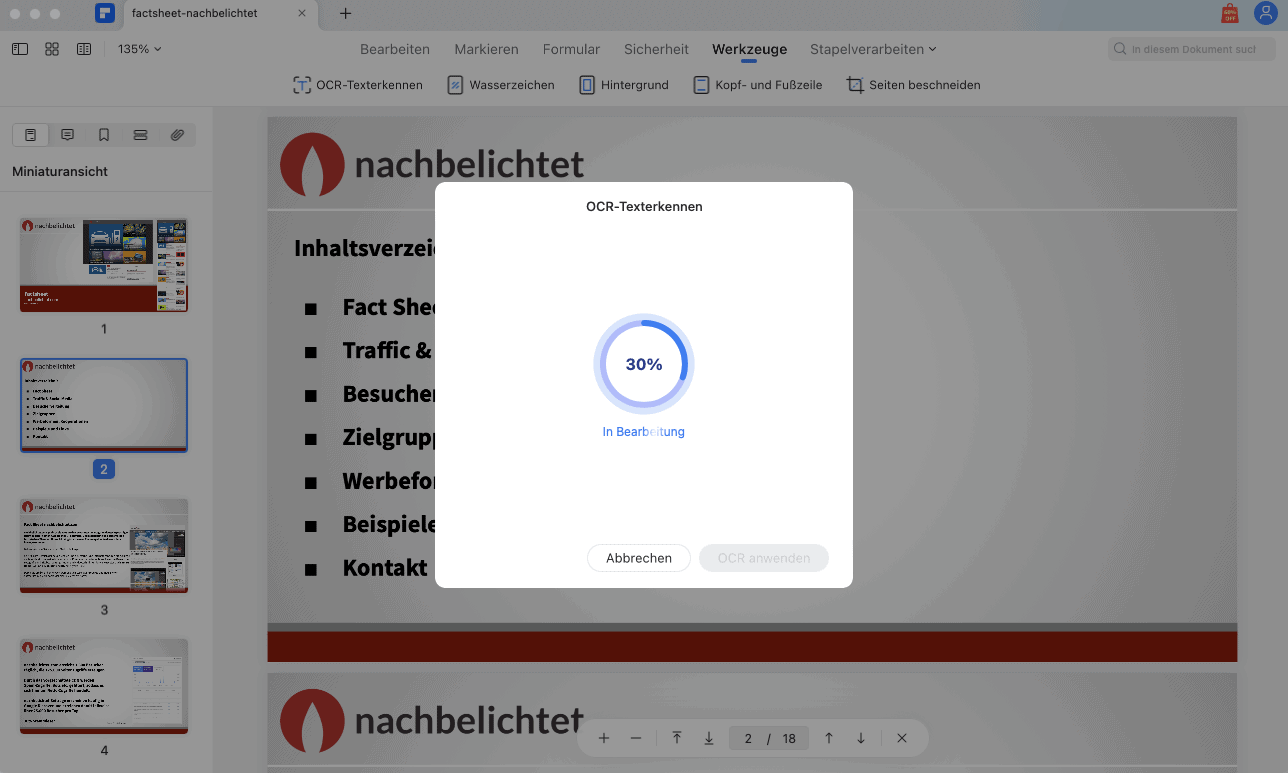
Task: Open the 135% zoom level dropdown
Action: 139,49
